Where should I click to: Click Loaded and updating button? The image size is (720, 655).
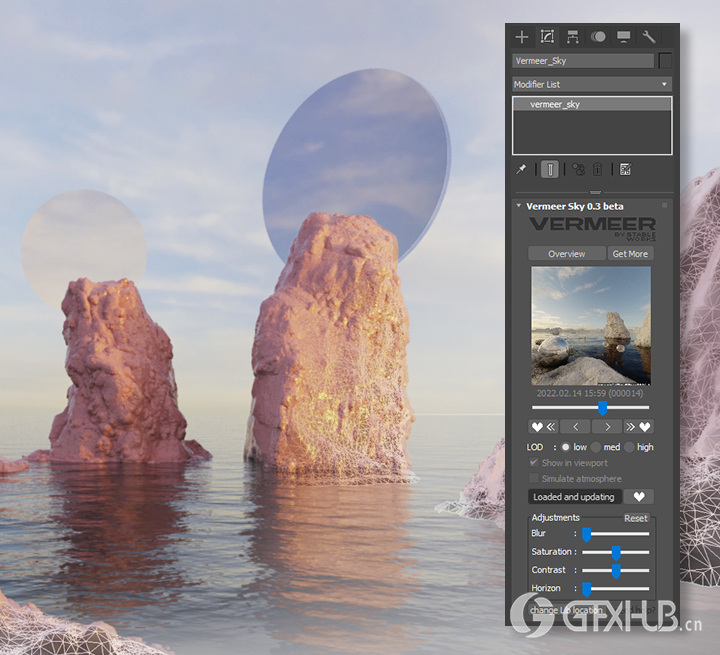click(574, 497)
